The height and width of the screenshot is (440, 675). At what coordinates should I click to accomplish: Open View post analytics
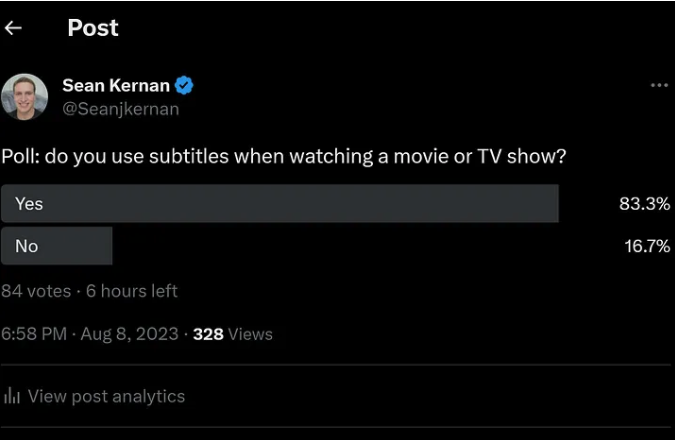(x=106, y=396)
